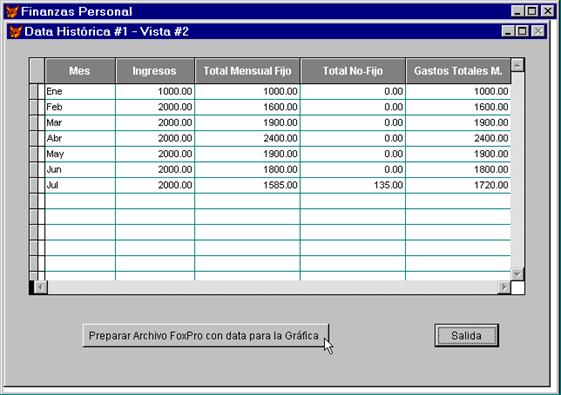Select the Ene row using its record selector
The height and width of the screenshot is (395, 561).
point(34,91)
